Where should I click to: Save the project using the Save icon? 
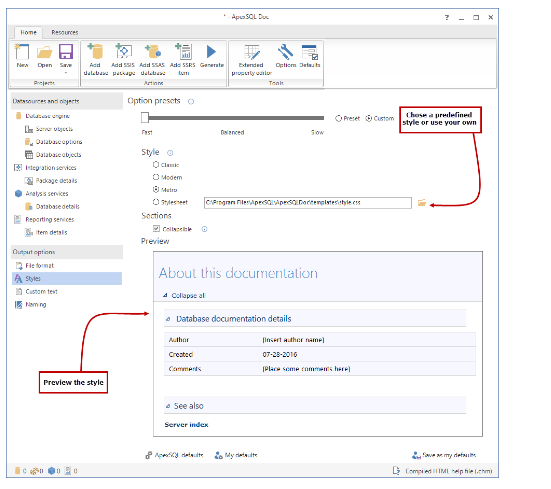[66, 52]
